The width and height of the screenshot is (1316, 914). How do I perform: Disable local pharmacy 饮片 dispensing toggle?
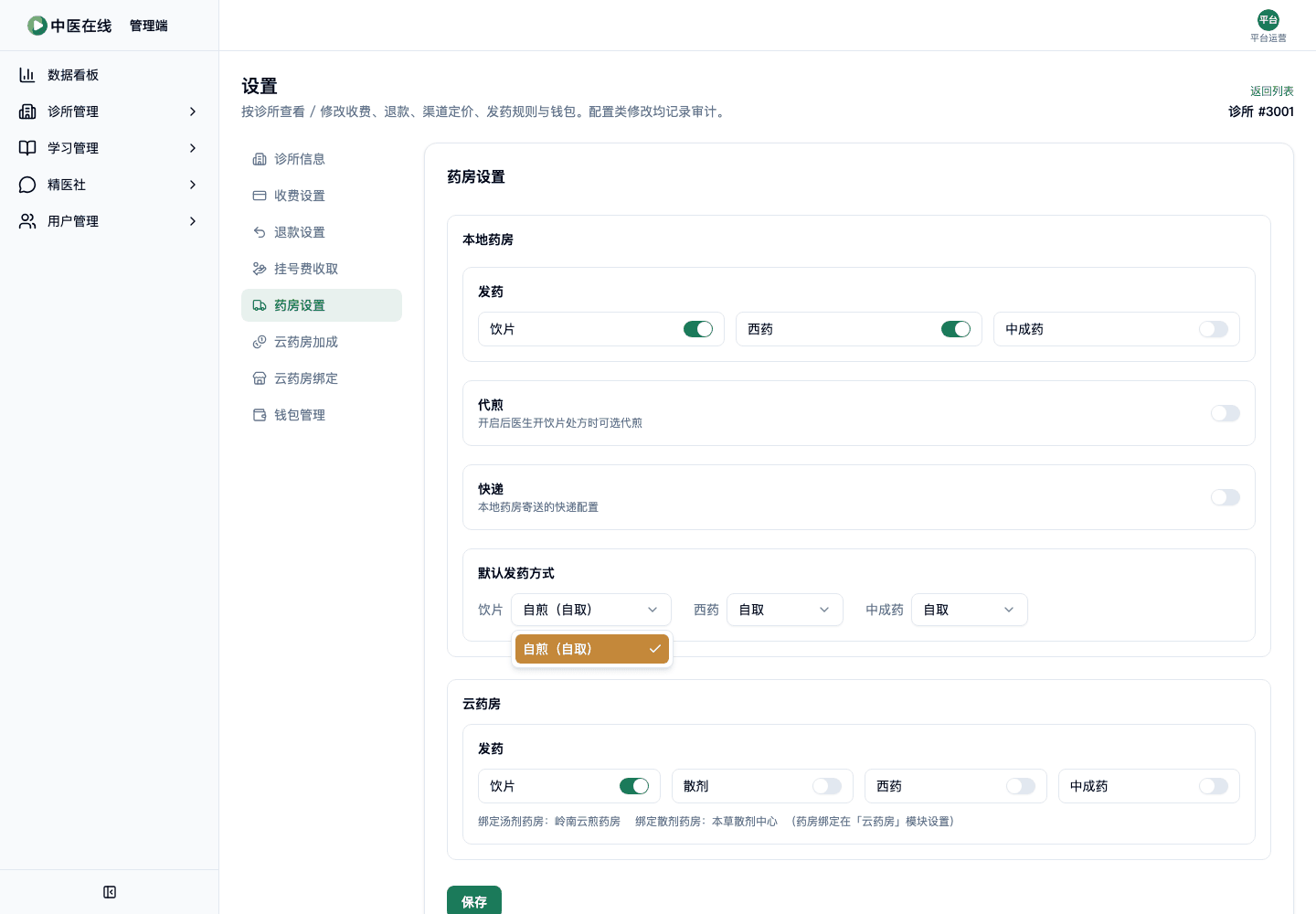[x=698, y=329]
